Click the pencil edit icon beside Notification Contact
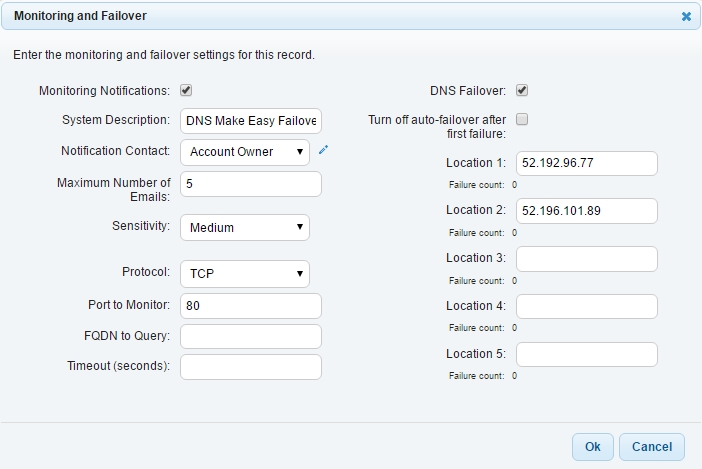The height and width of the screenshot is (469, 702). [x=323, y=150]
